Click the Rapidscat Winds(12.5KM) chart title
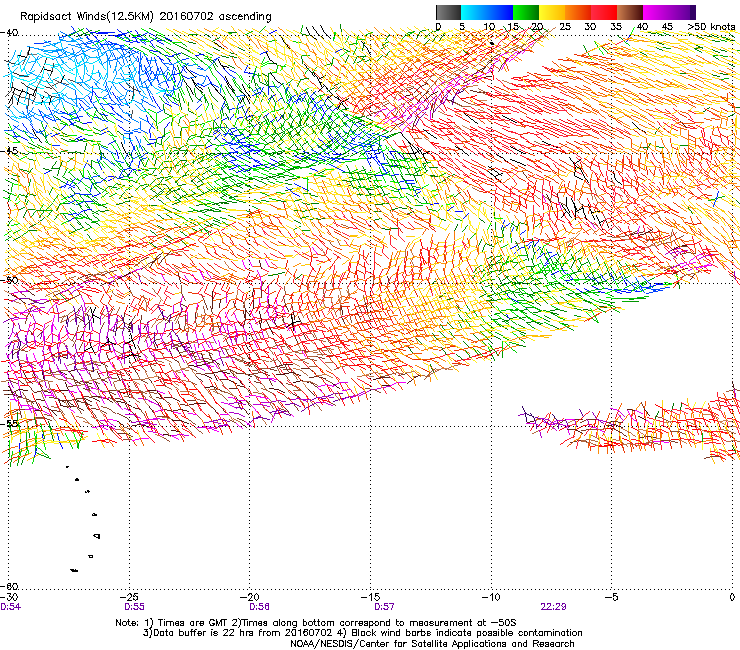Screen dimensions: 740x650 [x=145, y=17]
